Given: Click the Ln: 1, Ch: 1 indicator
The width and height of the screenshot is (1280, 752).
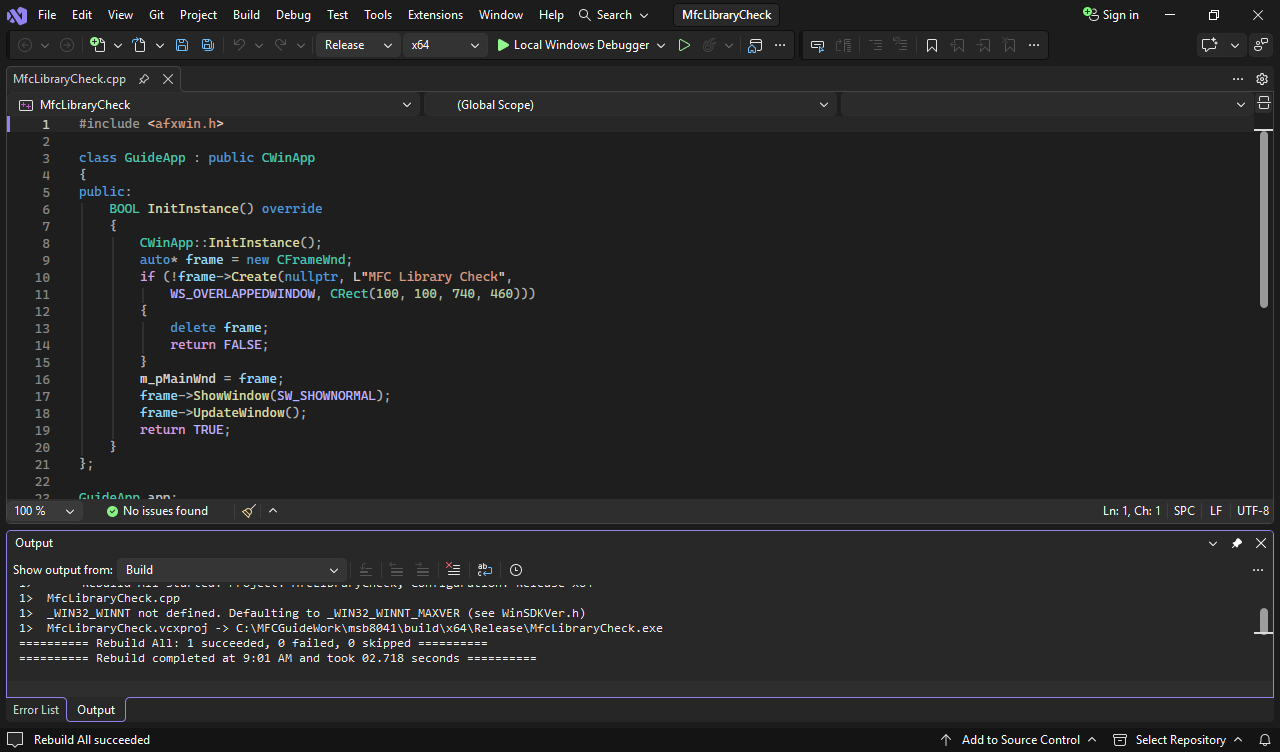Looking at the screenshot, I should click(1132, 511).
